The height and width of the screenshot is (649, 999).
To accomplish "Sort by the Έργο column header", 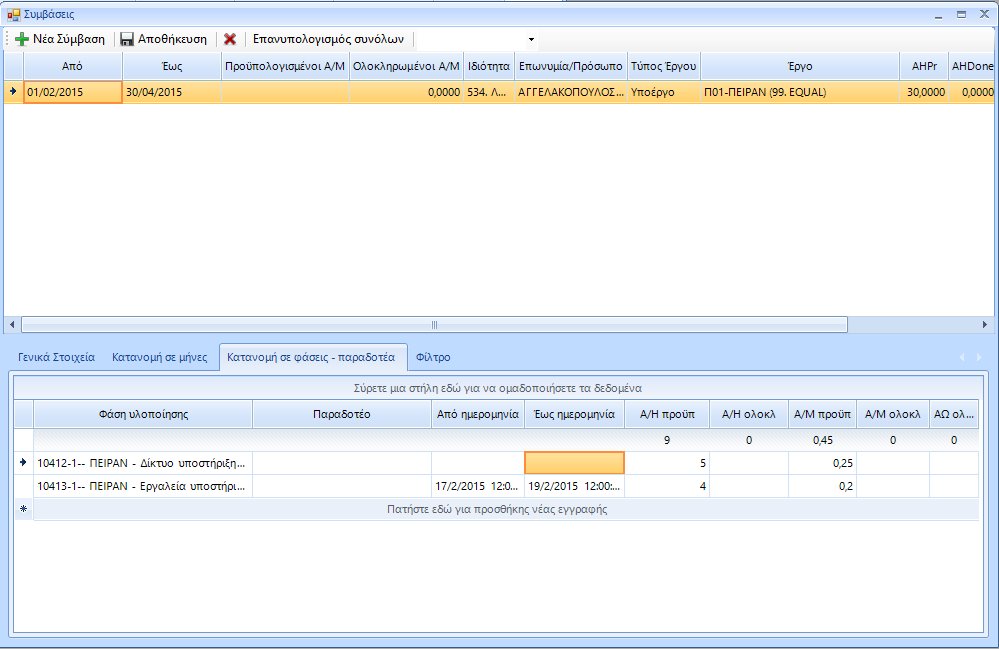I will (799, 66).
